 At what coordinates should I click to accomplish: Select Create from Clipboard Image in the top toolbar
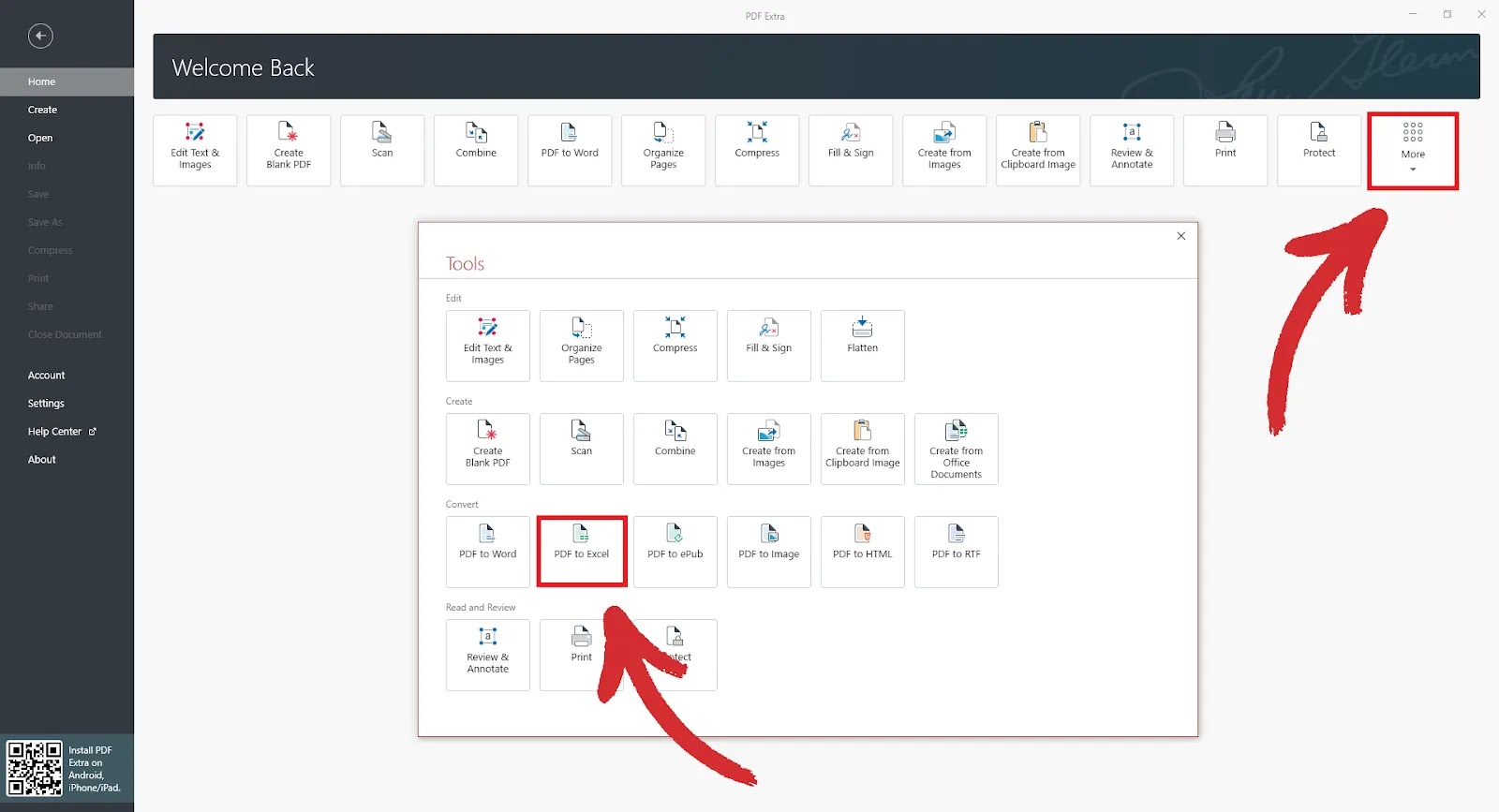(x=1038, y=150)
